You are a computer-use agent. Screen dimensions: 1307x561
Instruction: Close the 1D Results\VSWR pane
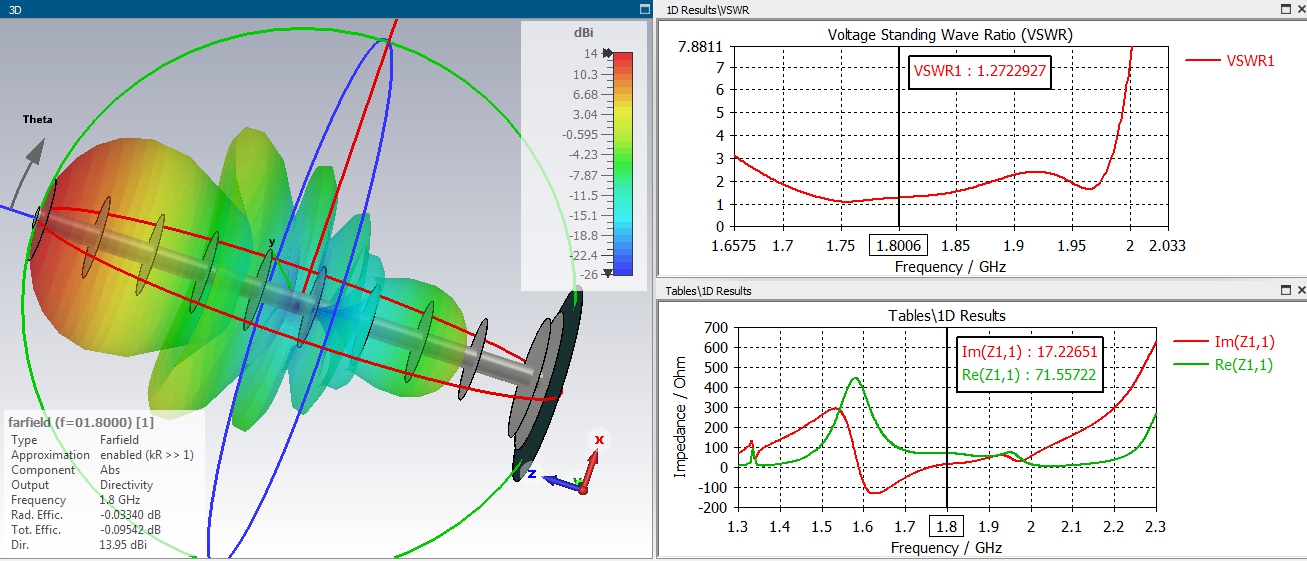[x=1300, y=9]
